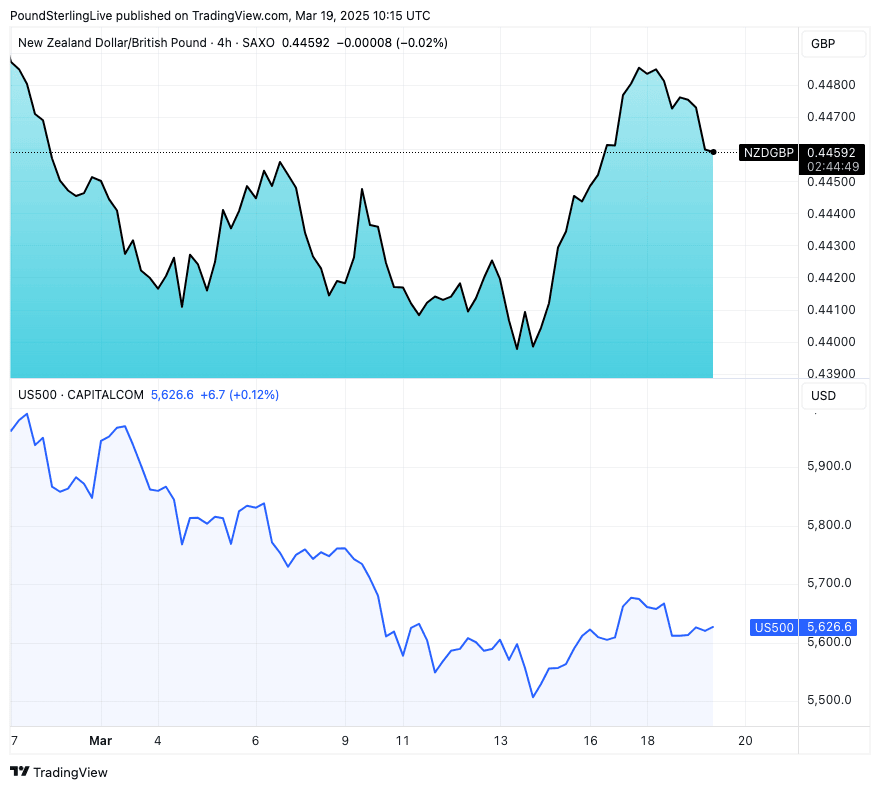Viewport: 880px width, 789px height.
Task: Click the 0.44200 price axis label
Action: click(x=831, y=277)
